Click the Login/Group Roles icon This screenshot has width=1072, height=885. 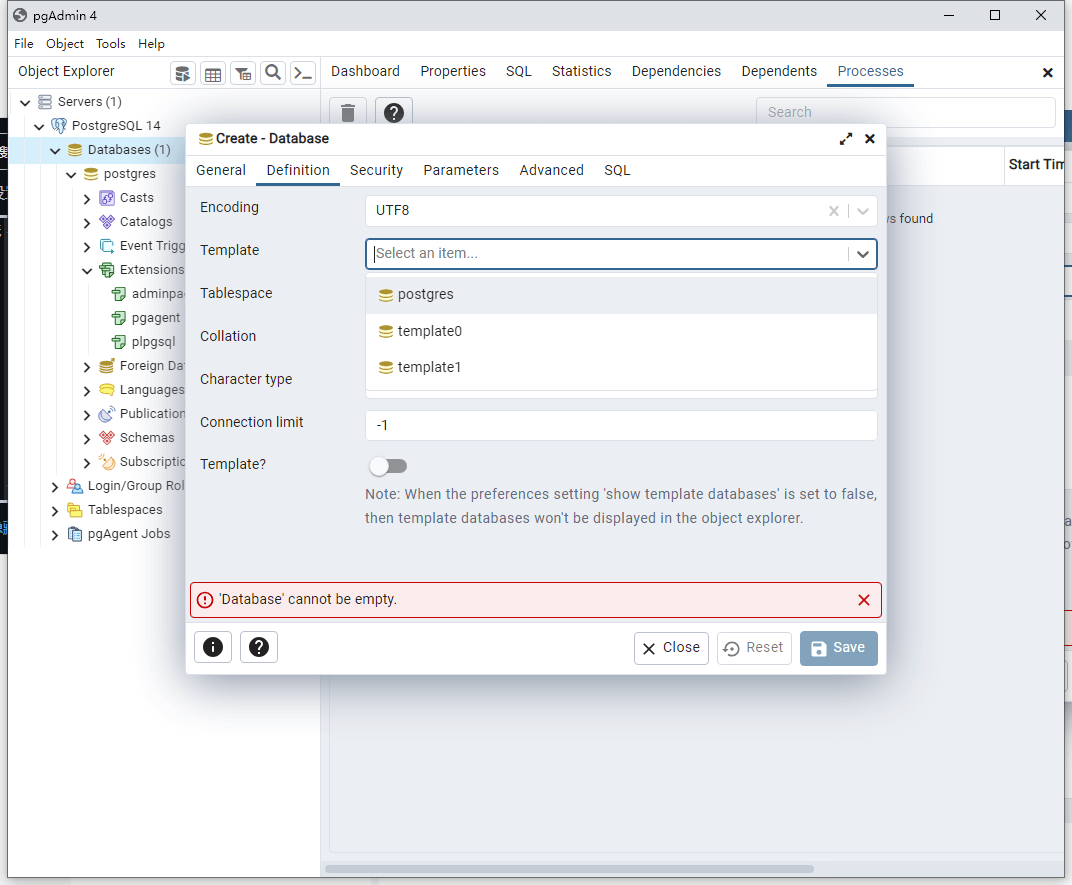(x=75, y=486)
